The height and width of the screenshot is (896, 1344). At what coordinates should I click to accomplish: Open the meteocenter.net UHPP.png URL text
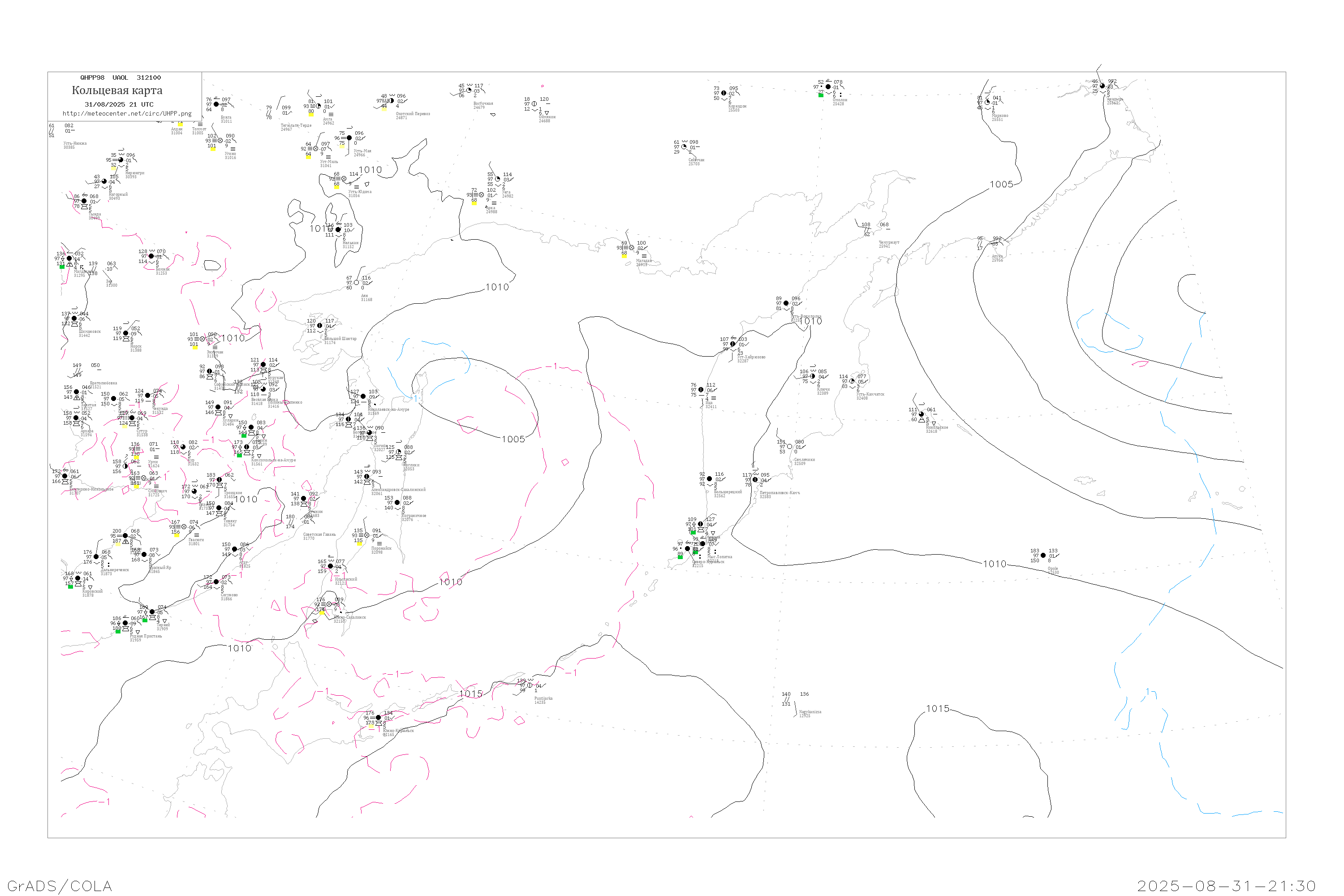127,114
